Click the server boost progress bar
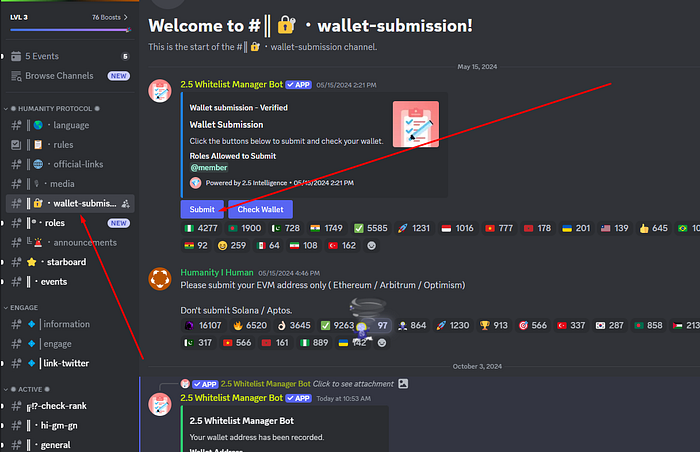The width and height of the screenshot is (700, 452). click(x=70, y=30)
